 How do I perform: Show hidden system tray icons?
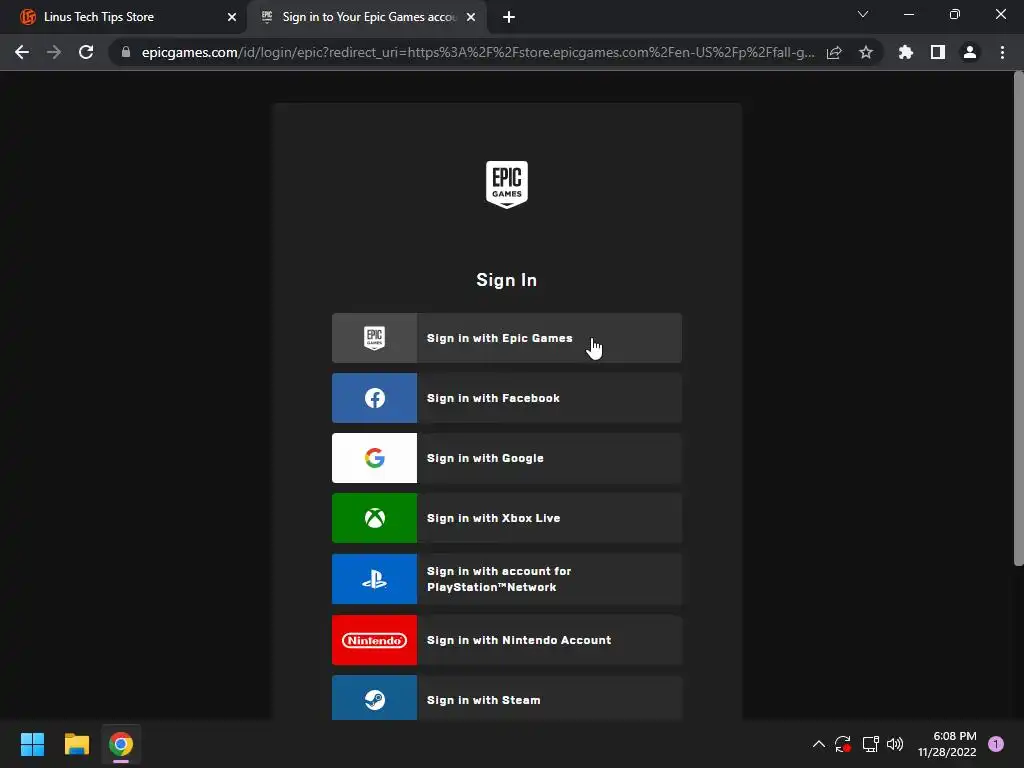pos(818,744)
